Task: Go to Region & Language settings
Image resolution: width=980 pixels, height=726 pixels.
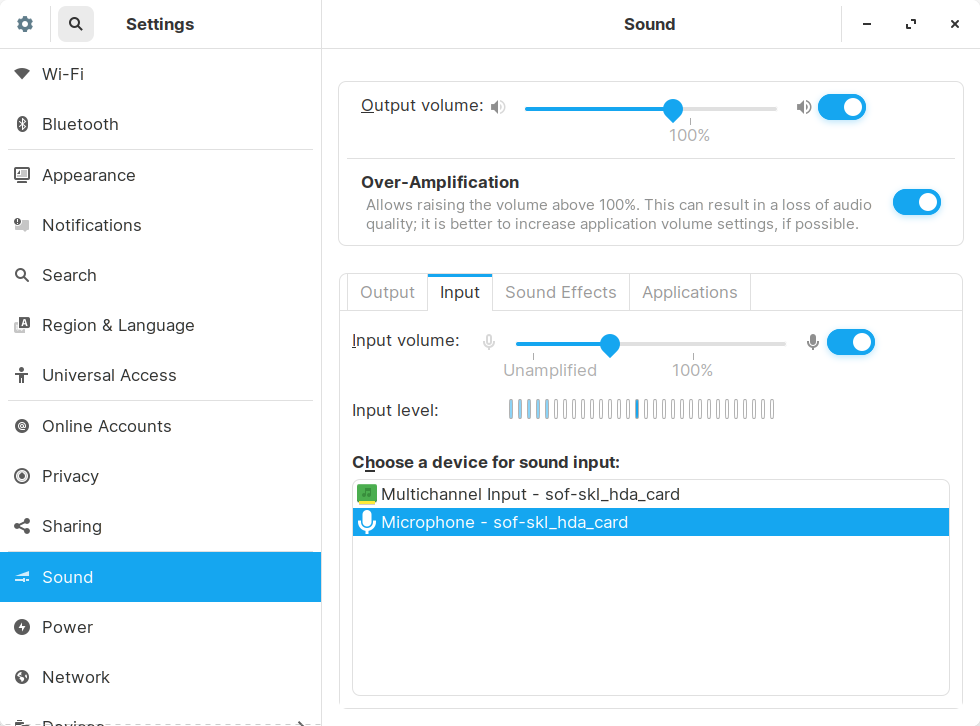Action: pyautogui.click(x=118, y=325)
